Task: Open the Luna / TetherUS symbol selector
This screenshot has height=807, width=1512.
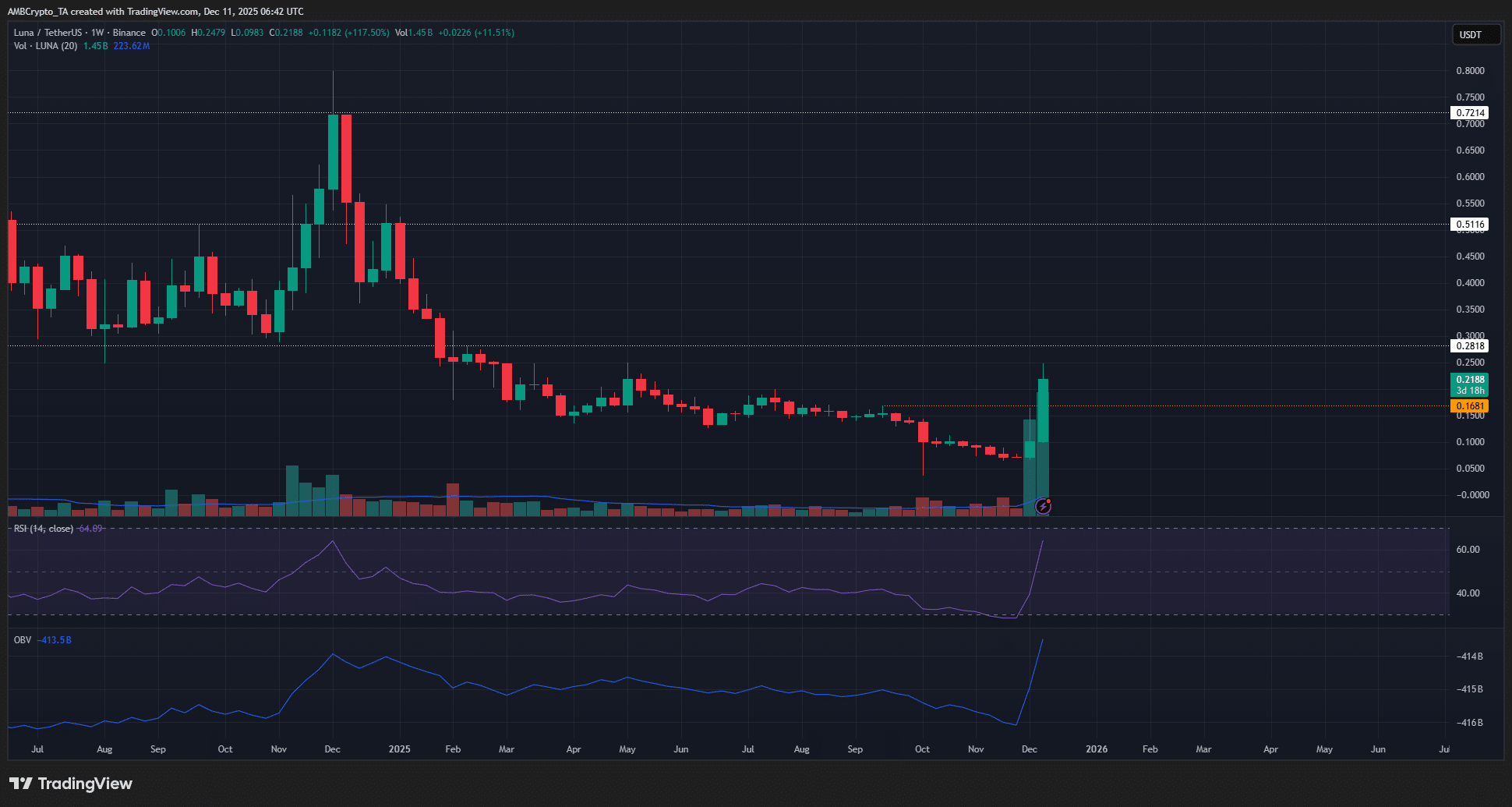Action: (x=49, y=33)
